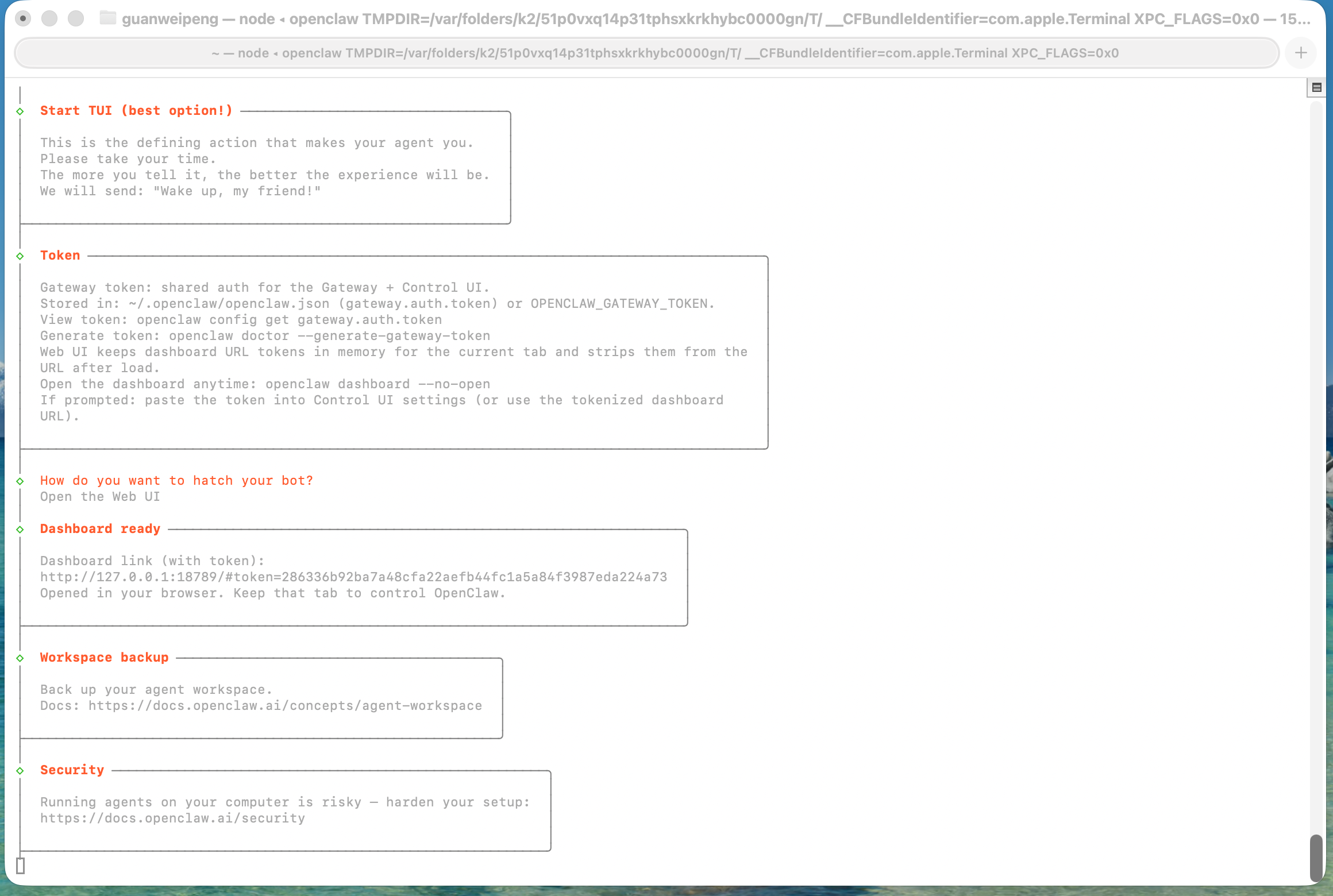Click the Open the Web UI answer text
Viewport: 1333px width, 896px height.
point(100,496)
